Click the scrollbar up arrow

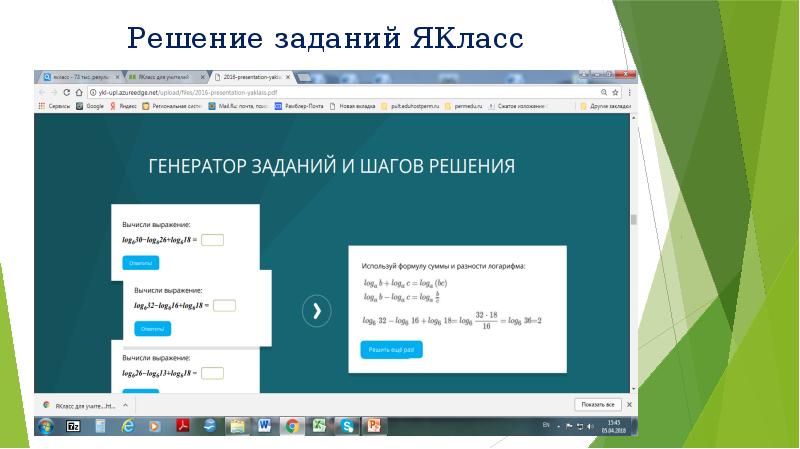click(634, 117)
